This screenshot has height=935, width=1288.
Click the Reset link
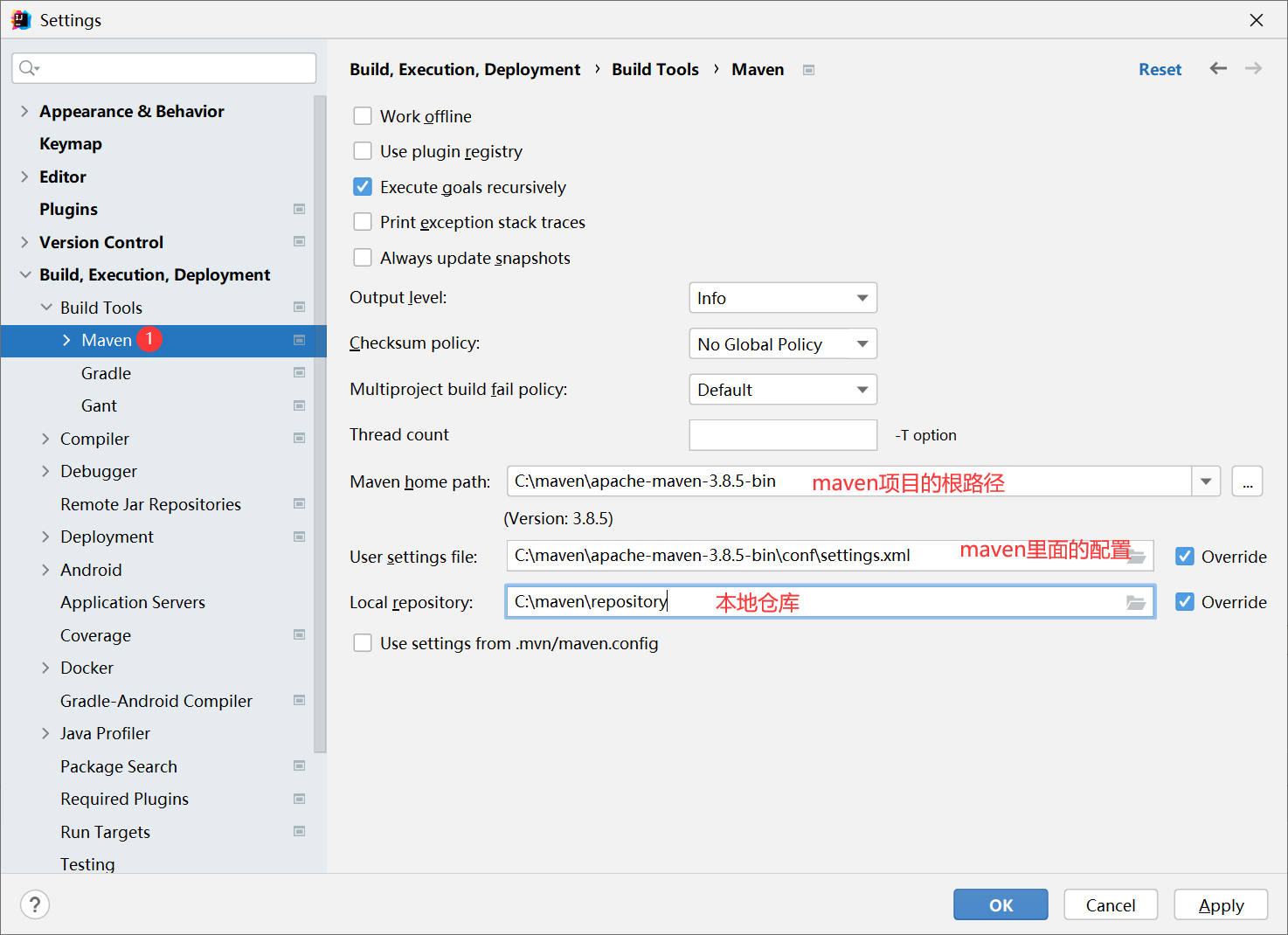[1160, 69]
